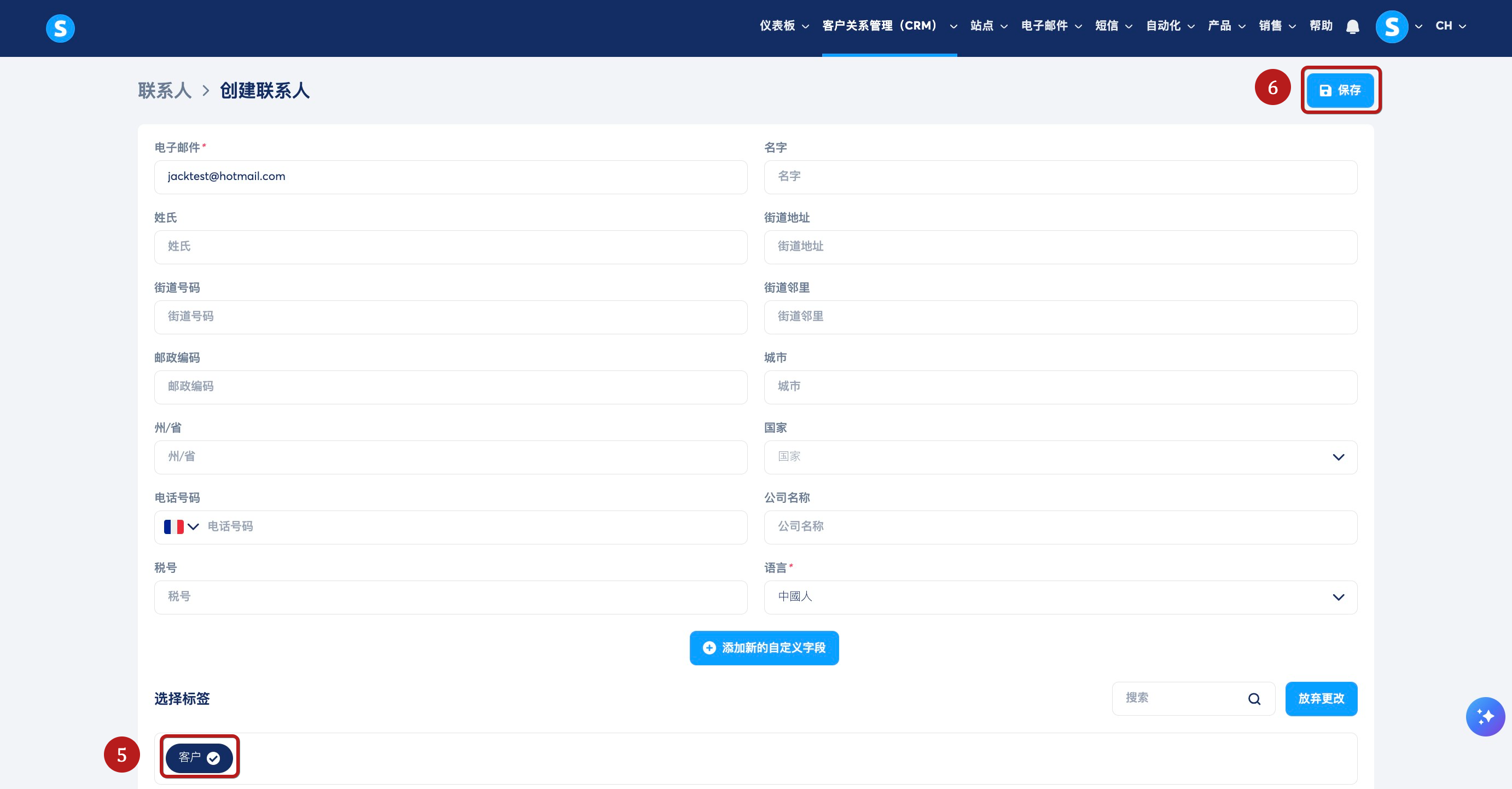
Task: Open the 电子邮件 navigation menu
Action: pos(1051,26)
